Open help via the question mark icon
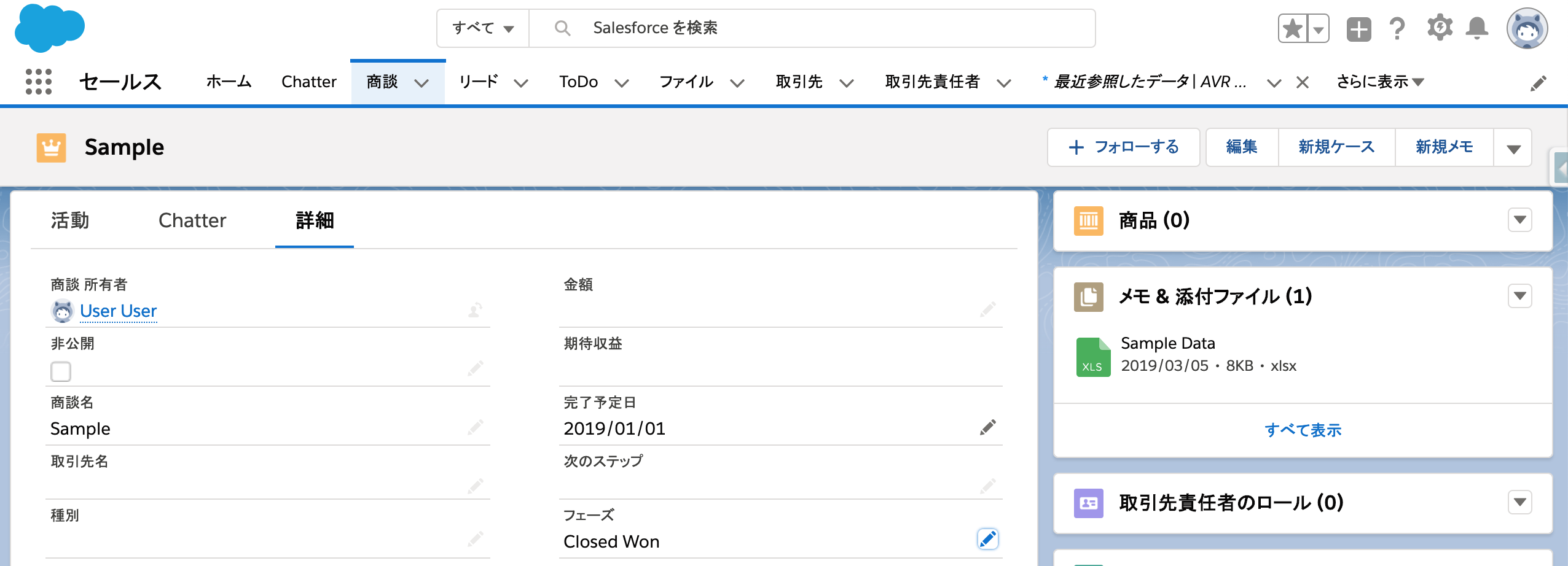 tap(1398, 28)
